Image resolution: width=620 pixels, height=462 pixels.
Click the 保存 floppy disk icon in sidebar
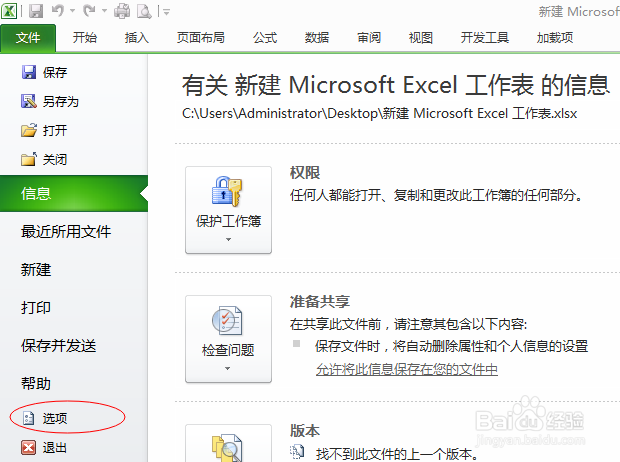[x=28, y=72]
